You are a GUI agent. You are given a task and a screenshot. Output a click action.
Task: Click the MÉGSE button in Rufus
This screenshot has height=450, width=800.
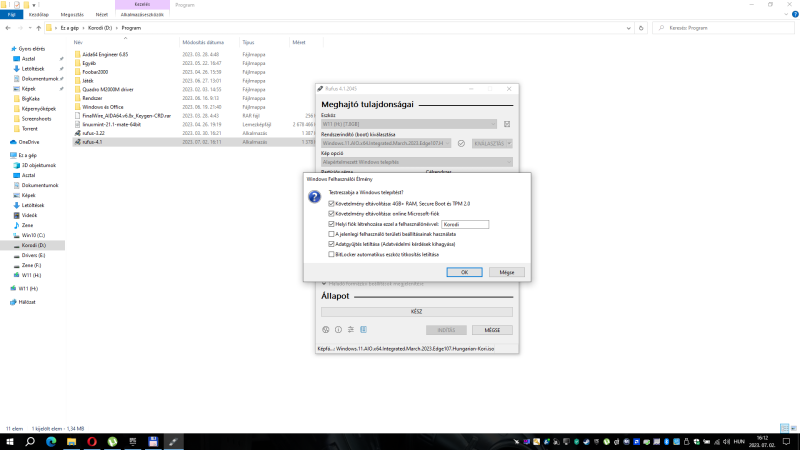point(492,330)
